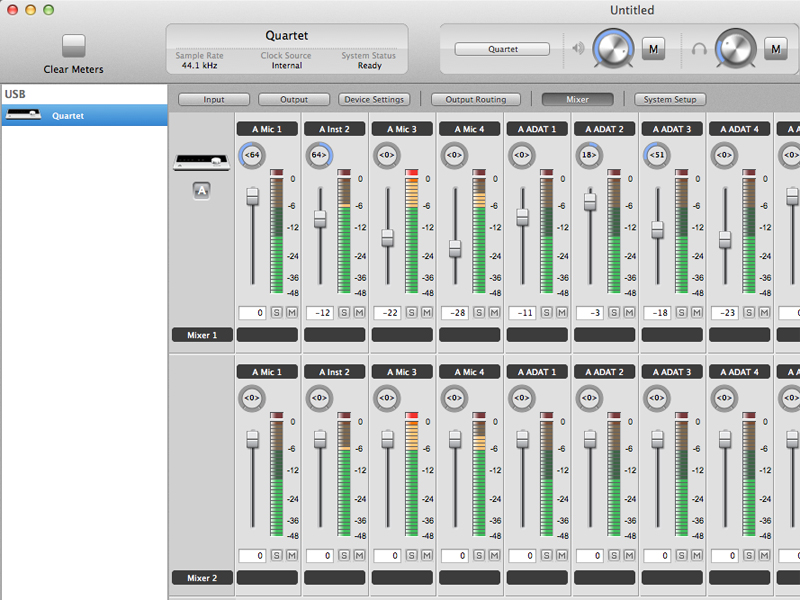Click Mixer 1 A ADAT 4 pan knob
The image size is (800, 600).
coord(724,155)
